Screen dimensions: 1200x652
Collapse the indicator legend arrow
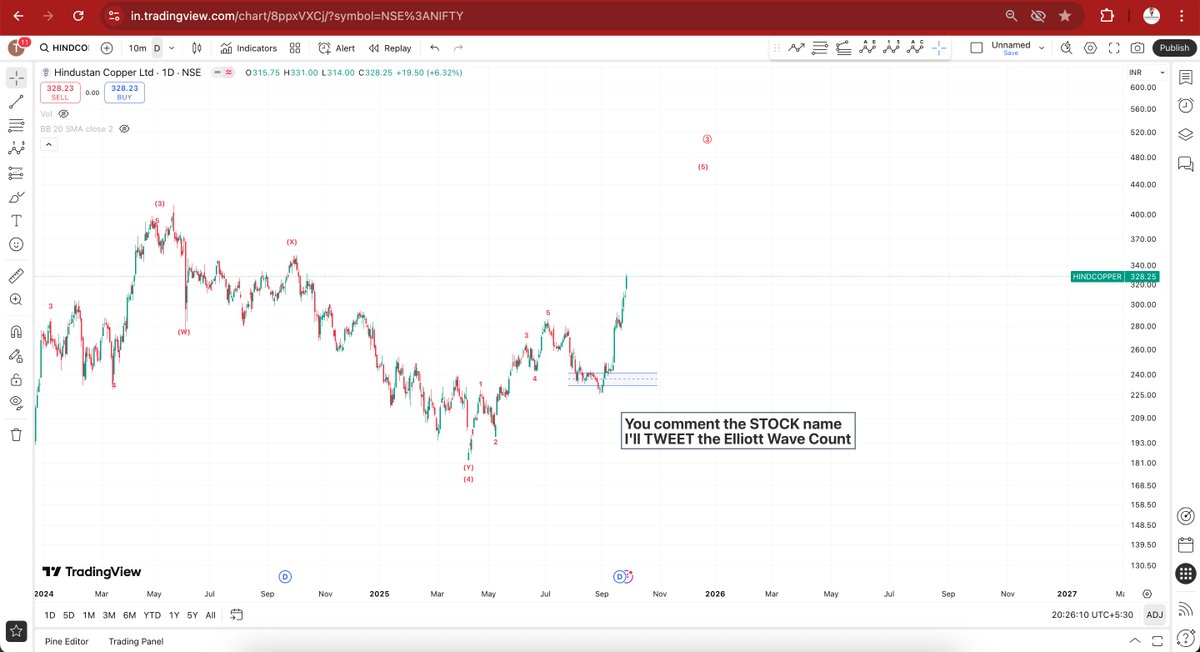click(x=48, y=144)
